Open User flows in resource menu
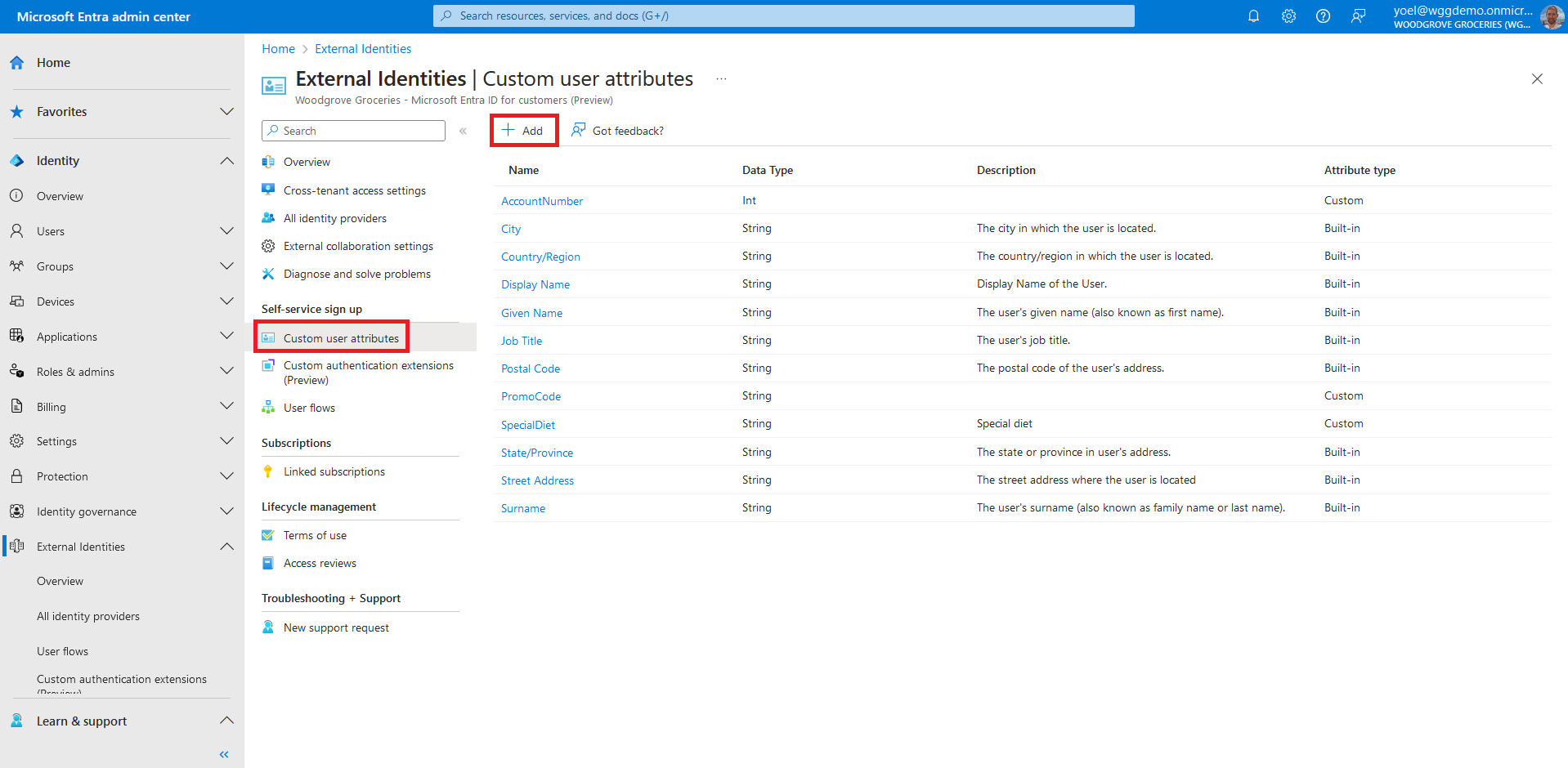Image resolution: width=1568 pixels, height=768 pixels. 309,408
